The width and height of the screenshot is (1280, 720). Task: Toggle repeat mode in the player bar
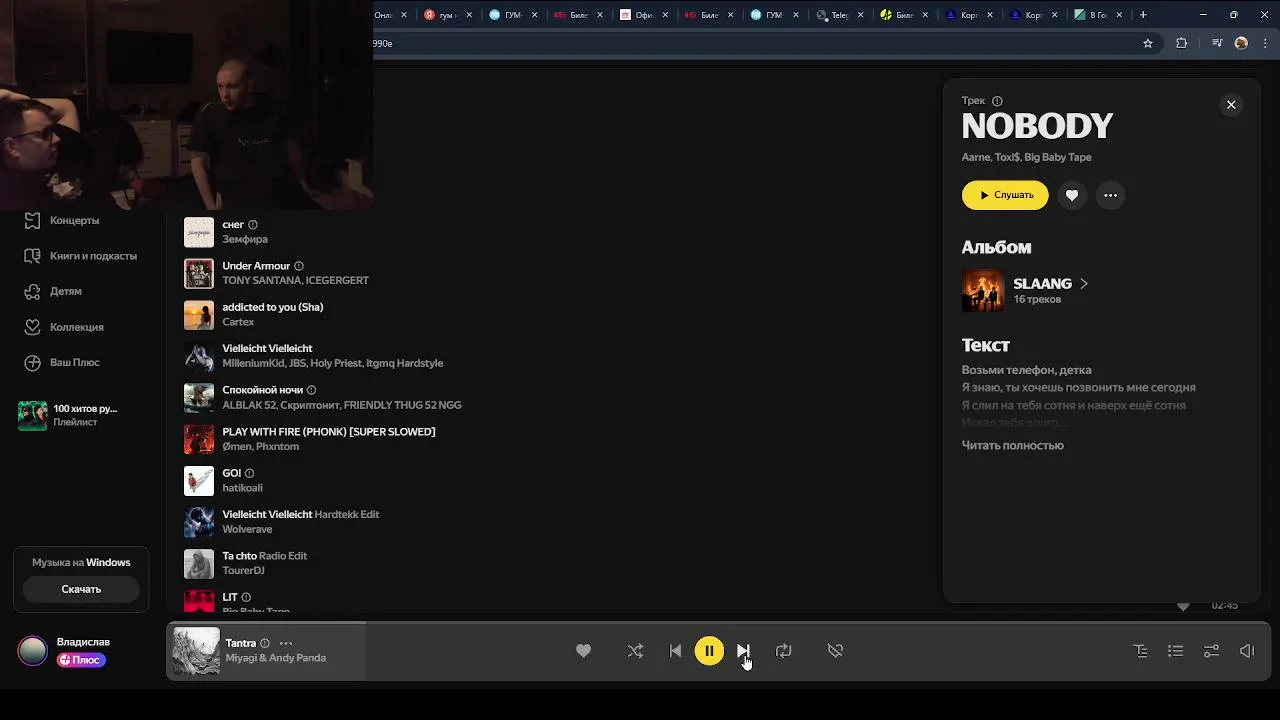click(x=784, y=651)
